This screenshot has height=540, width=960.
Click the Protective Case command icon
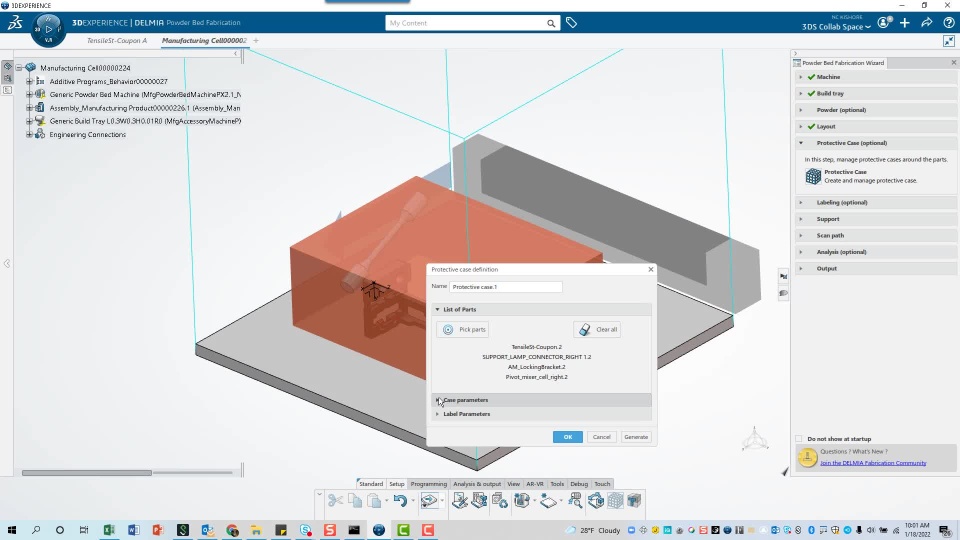pyautogui.click(x=813, y=176)
